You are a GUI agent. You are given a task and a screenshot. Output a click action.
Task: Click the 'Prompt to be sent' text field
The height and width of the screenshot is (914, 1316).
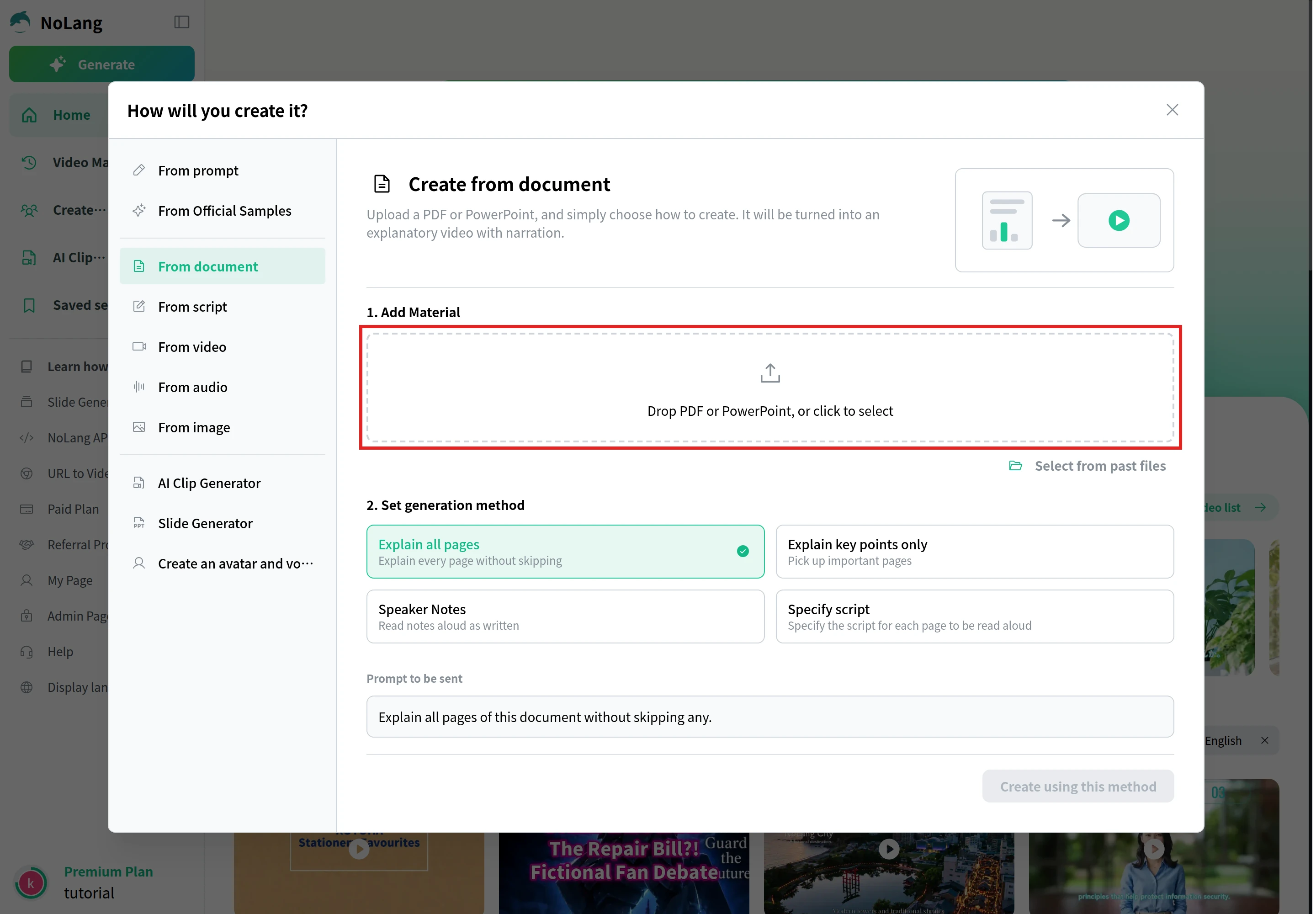[769, 717]
